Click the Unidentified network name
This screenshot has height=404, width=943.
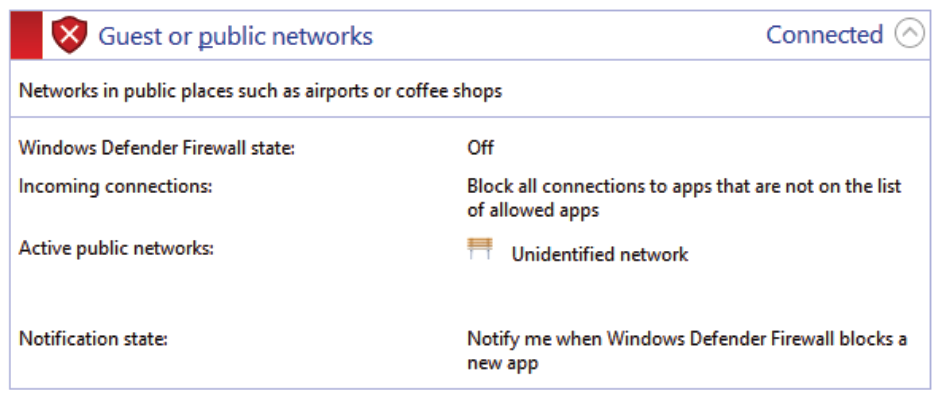599,255
